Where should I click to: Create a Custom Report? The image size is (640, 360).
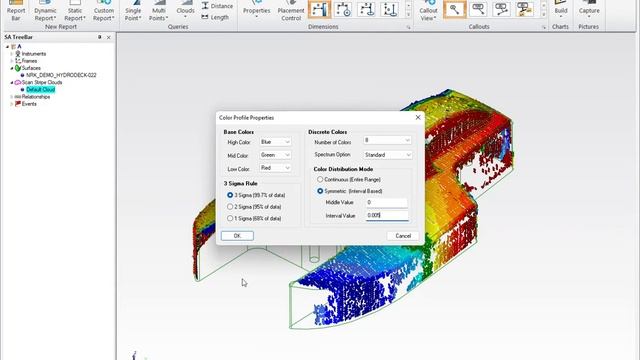[104, 11]
